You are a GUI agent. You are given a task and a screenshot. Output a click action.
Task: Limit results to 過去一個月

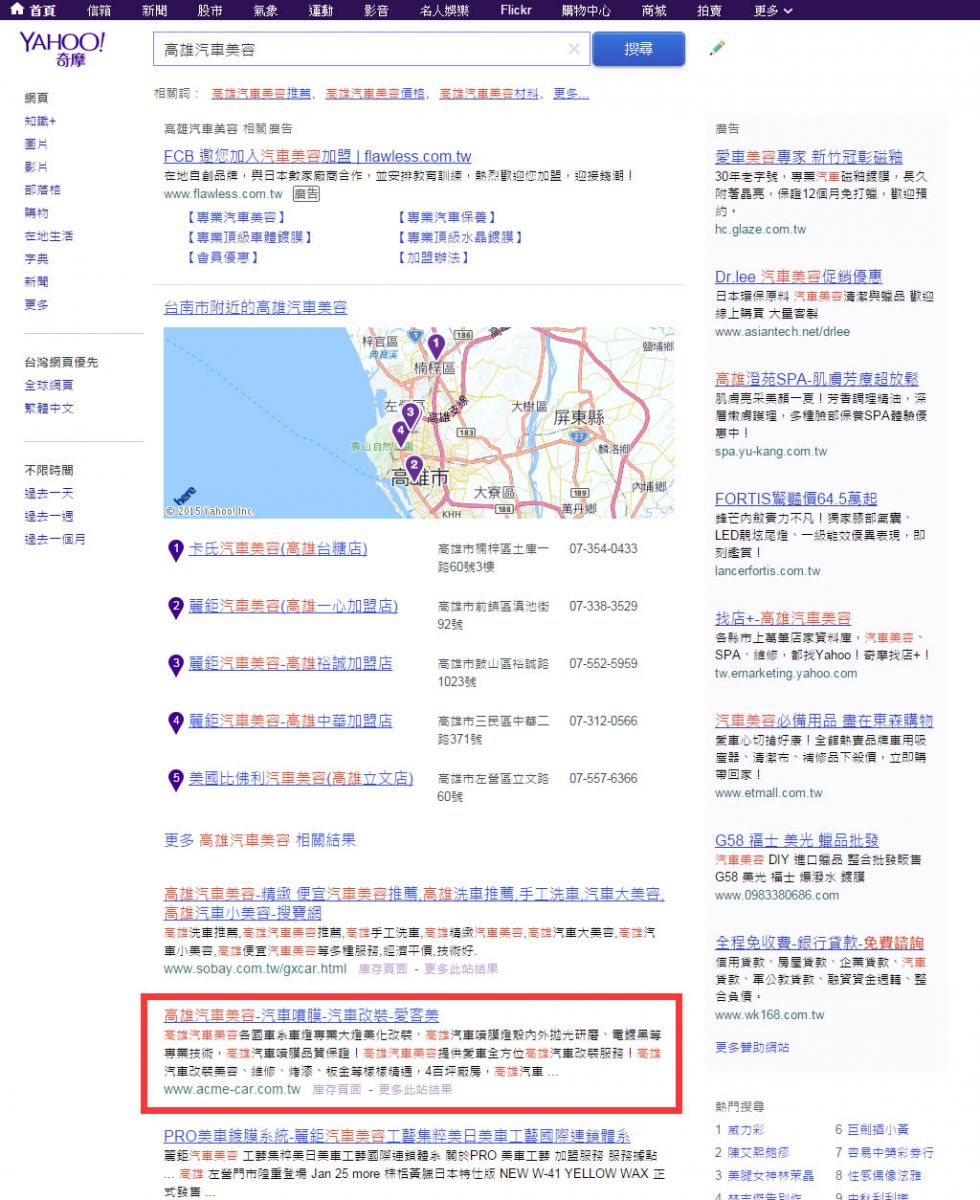pos(55,539)
